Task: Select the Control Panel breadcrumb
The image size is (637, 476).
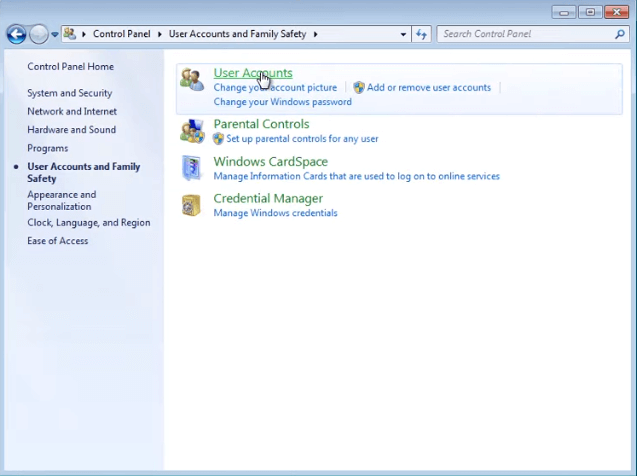Action: click(x=121, y=34)
